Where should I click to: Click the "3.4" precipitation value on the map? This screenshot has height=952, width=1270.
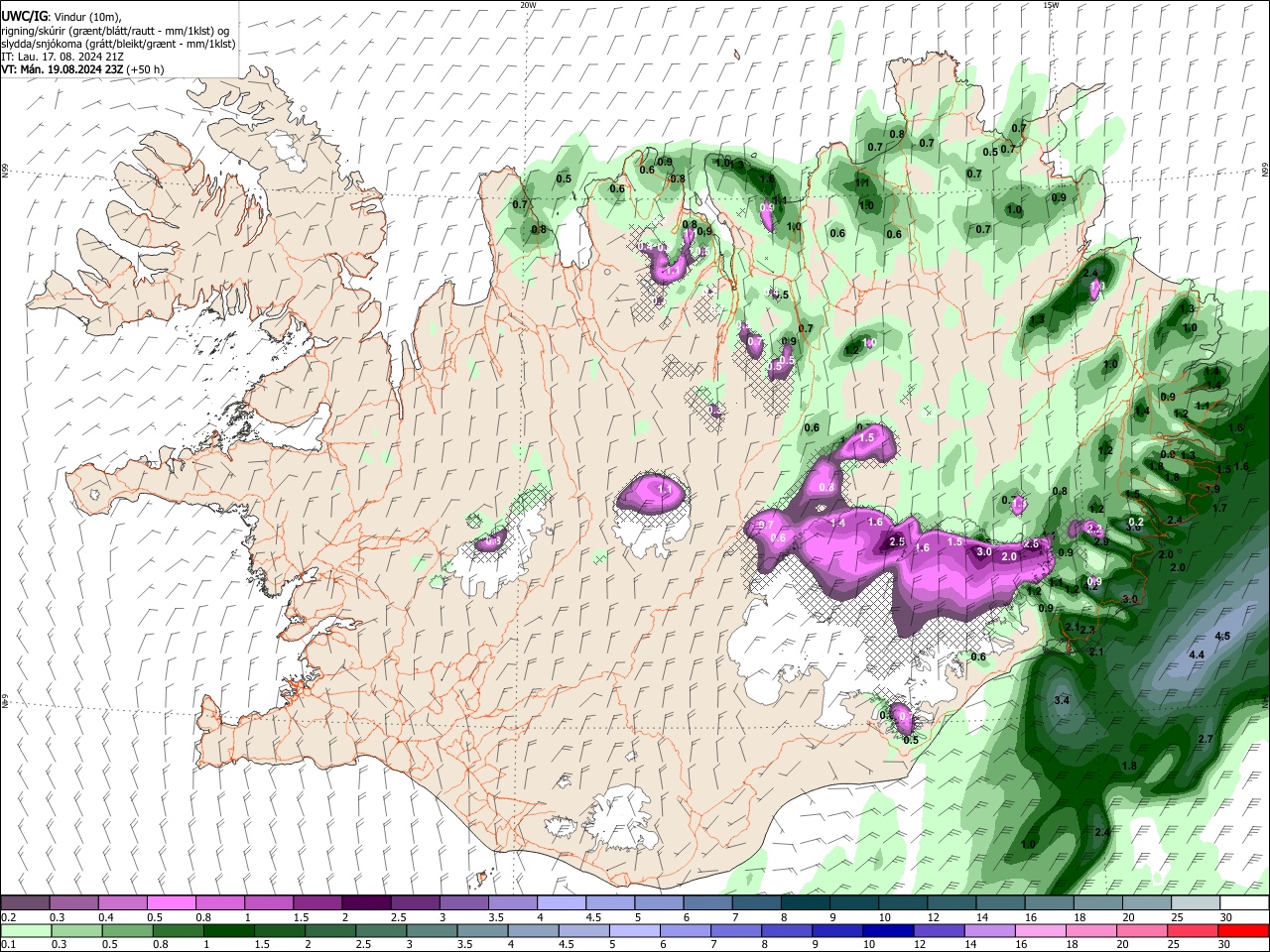coord(1061,700)
